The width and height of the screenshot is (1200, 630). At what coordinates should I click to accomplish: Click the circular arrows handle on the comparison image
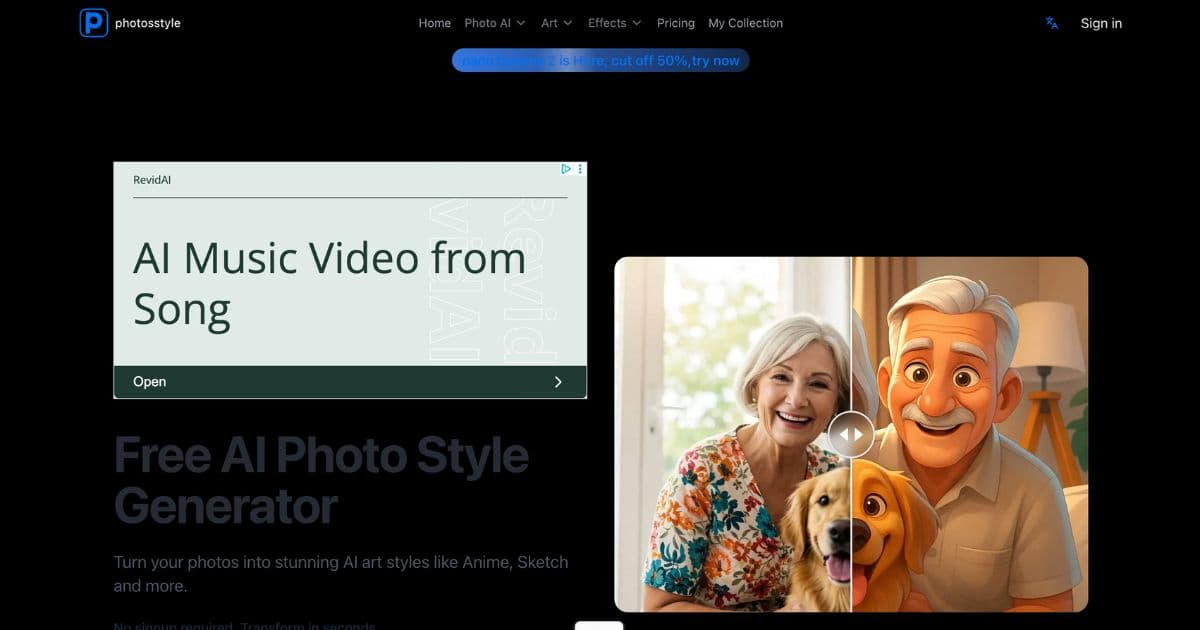[851, 434]
